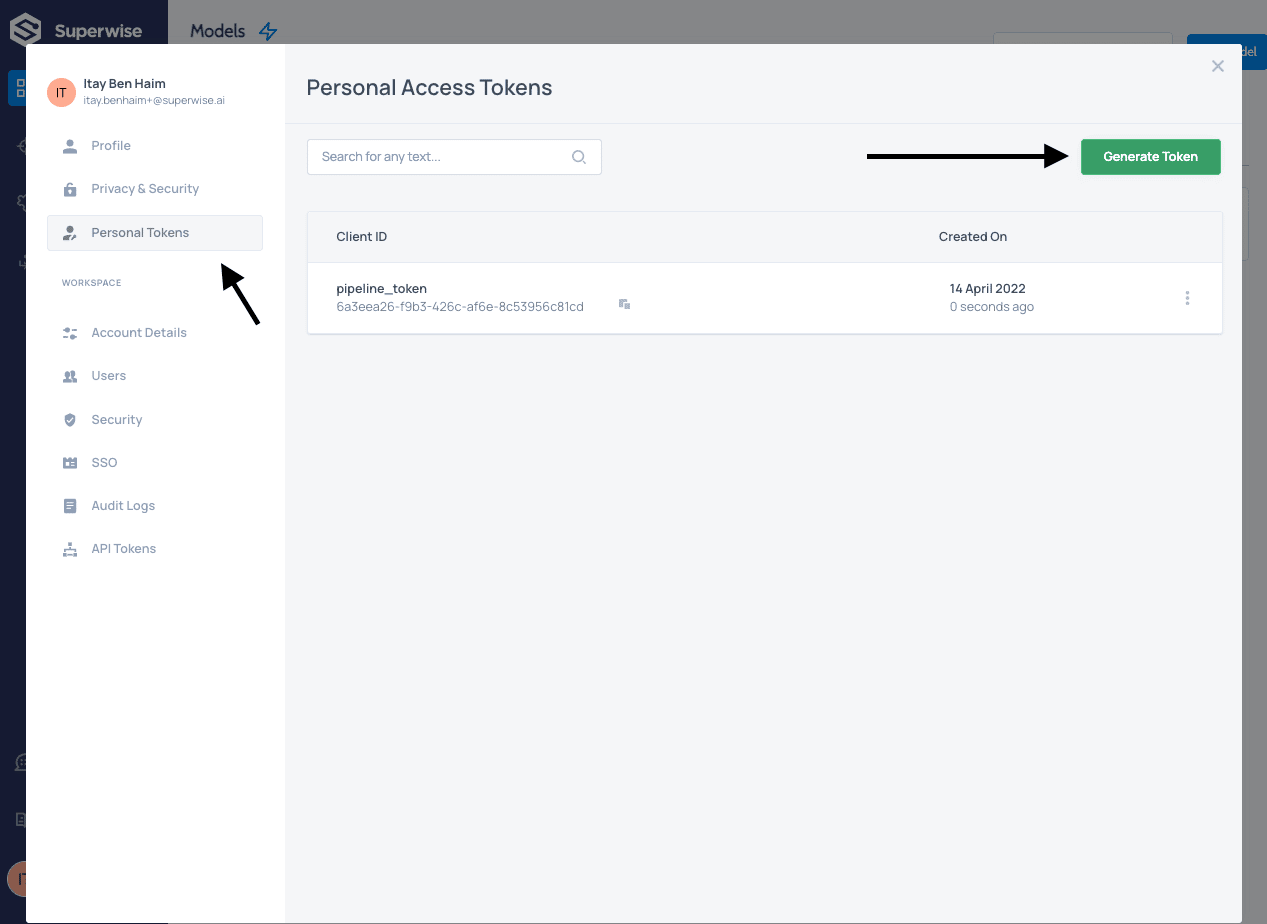
Task: Open the Models menu
Action: click(217, 31)
